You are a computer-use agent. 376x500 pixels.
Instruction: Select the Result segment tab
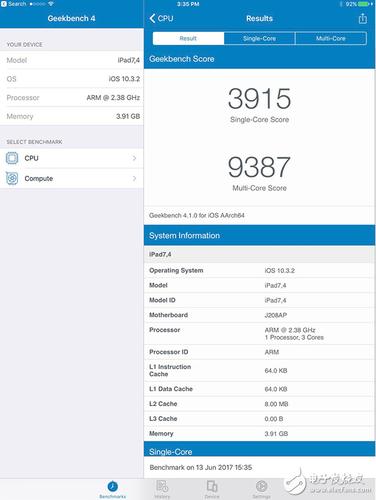coord(188,38)
